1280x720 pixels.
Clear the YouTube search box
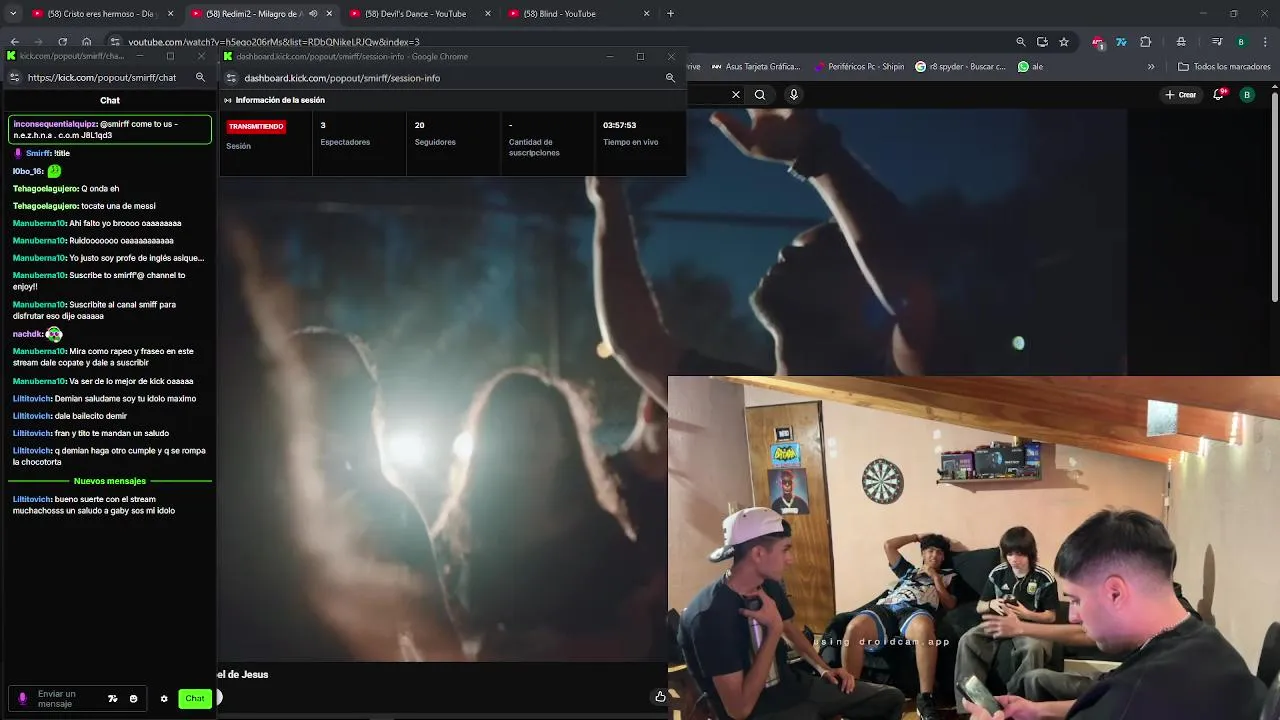click(x=736, y=95)
